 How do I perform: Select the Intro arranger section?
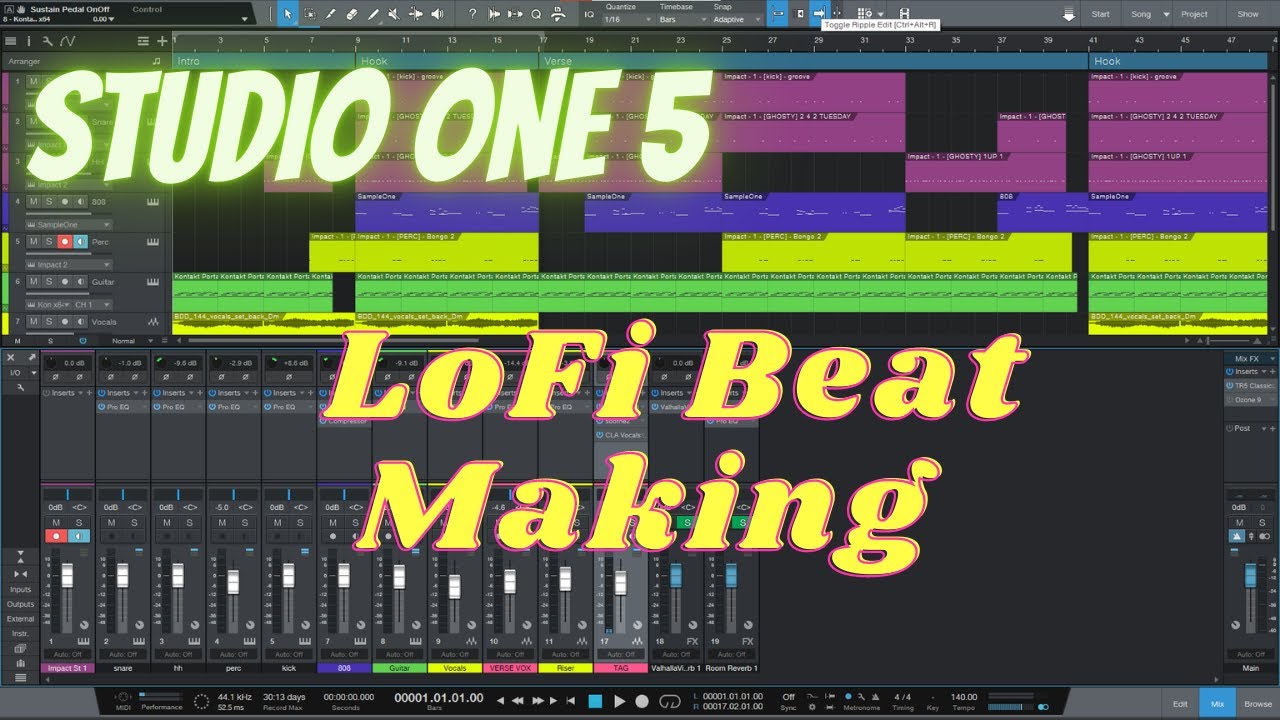264,61
